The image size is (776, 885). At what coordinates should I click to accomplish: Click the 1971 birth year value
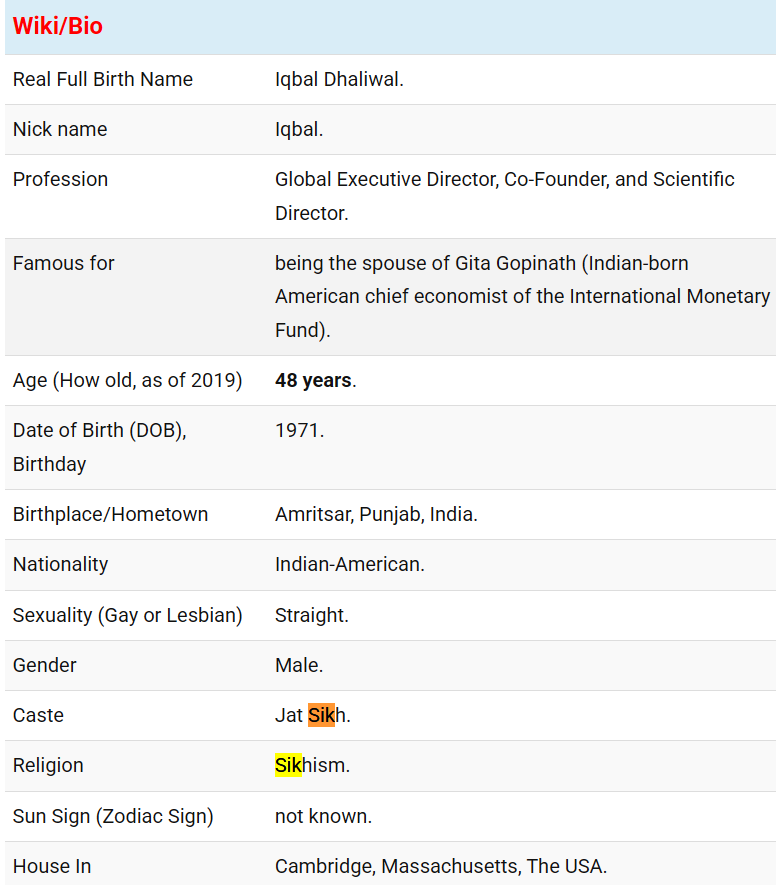[x=300, y=431]
